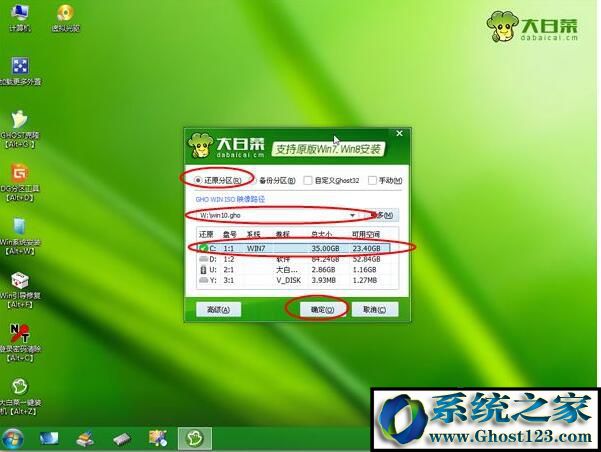Click the gray drive taskbar icon
601x452 pixels.
[122, 439]
